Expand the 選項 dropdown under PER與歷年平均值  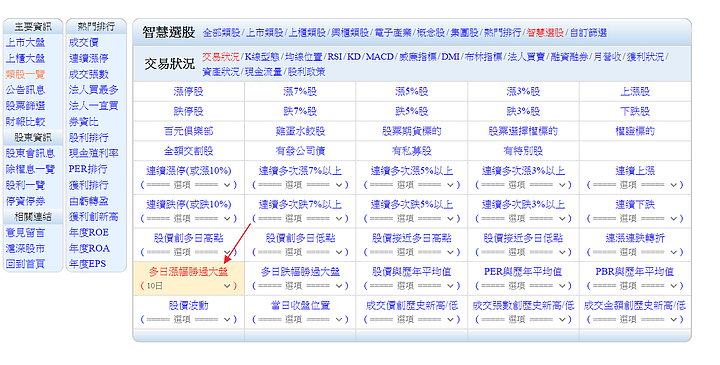(x=523, y=286)
